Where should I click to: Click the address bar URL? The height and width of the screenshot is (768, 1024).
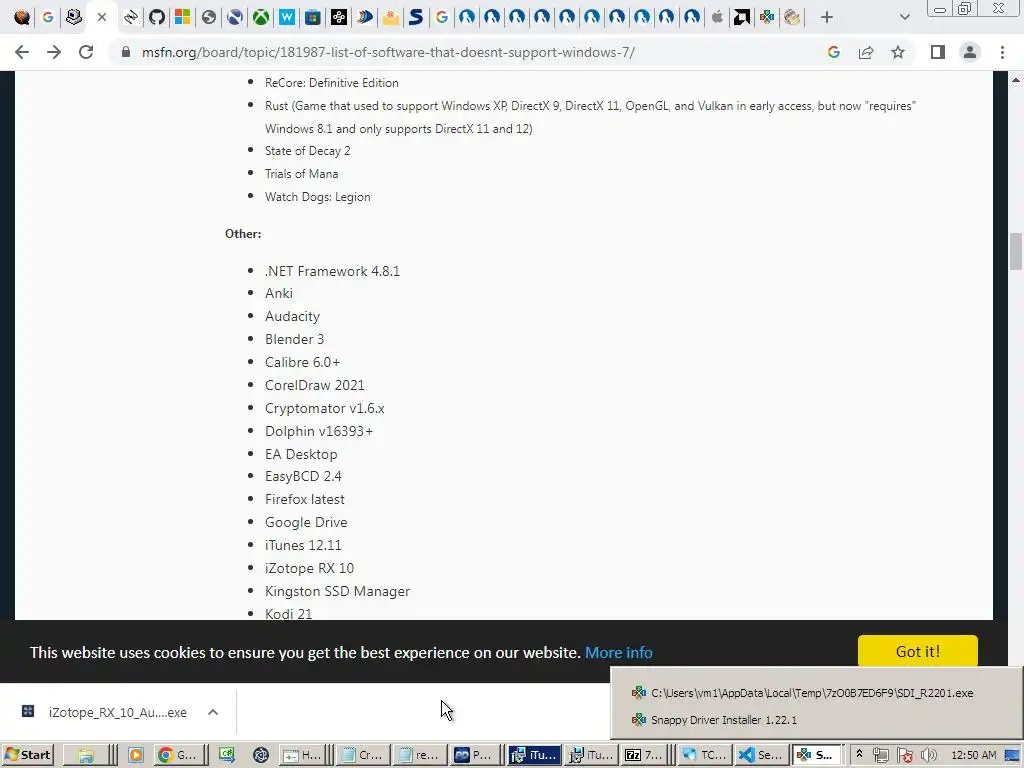click(388, 52)
